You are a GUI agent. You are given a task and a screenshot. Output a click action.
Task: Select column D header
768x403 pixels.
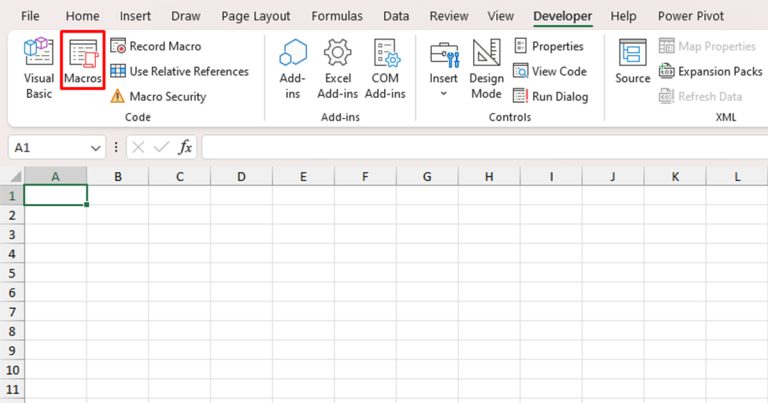pyautogui.click(x=241, y=177)
